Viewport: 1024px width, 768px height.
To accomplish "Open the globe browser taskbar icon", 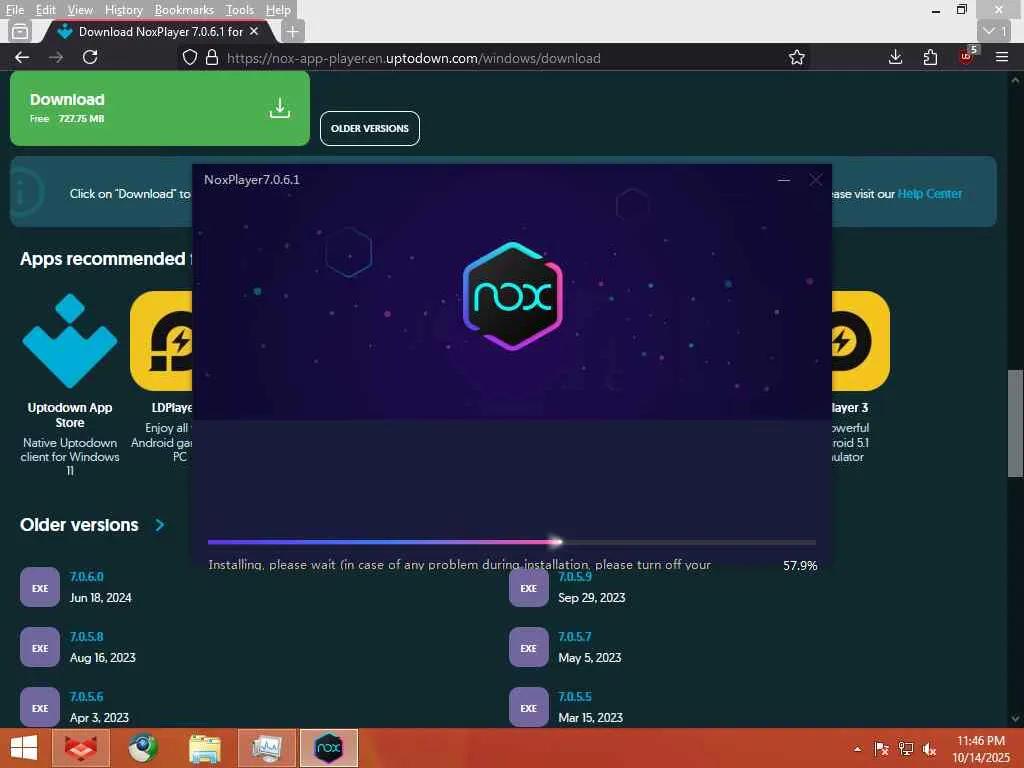I will coord(142,748).
